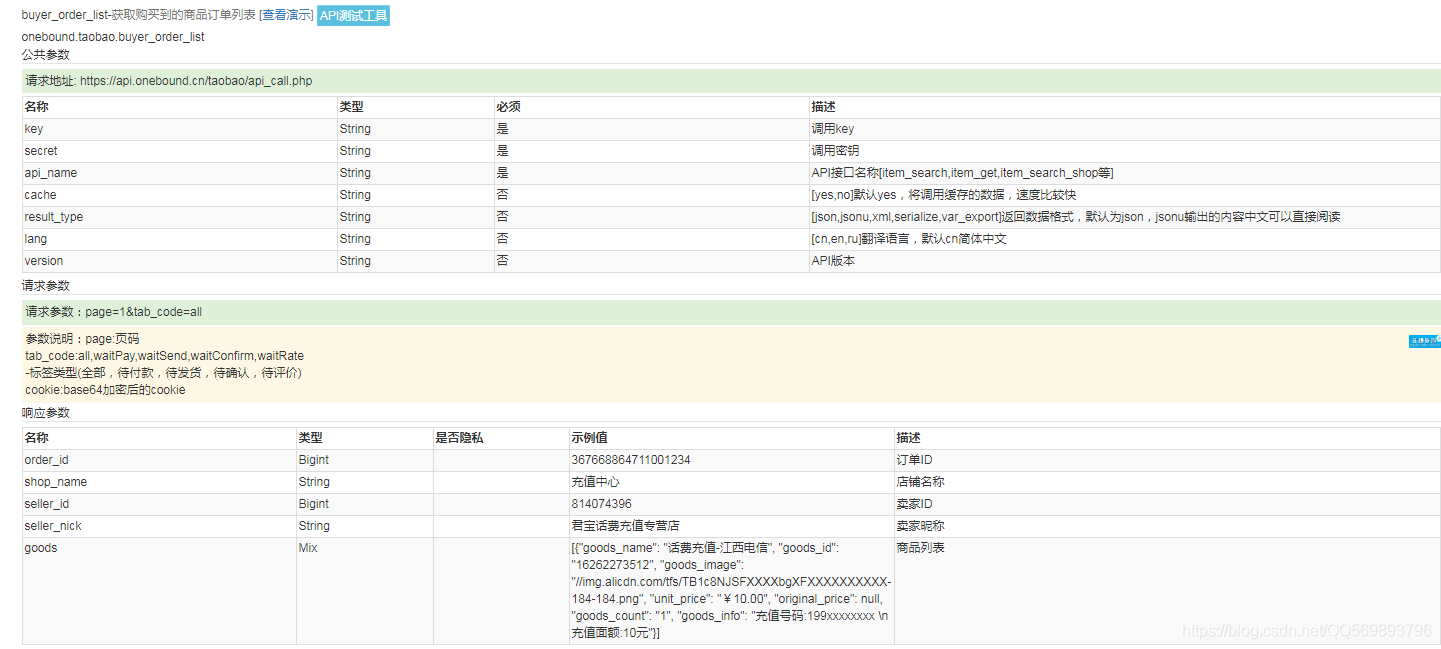This screenshot has width=1441, height=649.
Task: Click the 公共参数 section heading
Action: coord(46,55)
